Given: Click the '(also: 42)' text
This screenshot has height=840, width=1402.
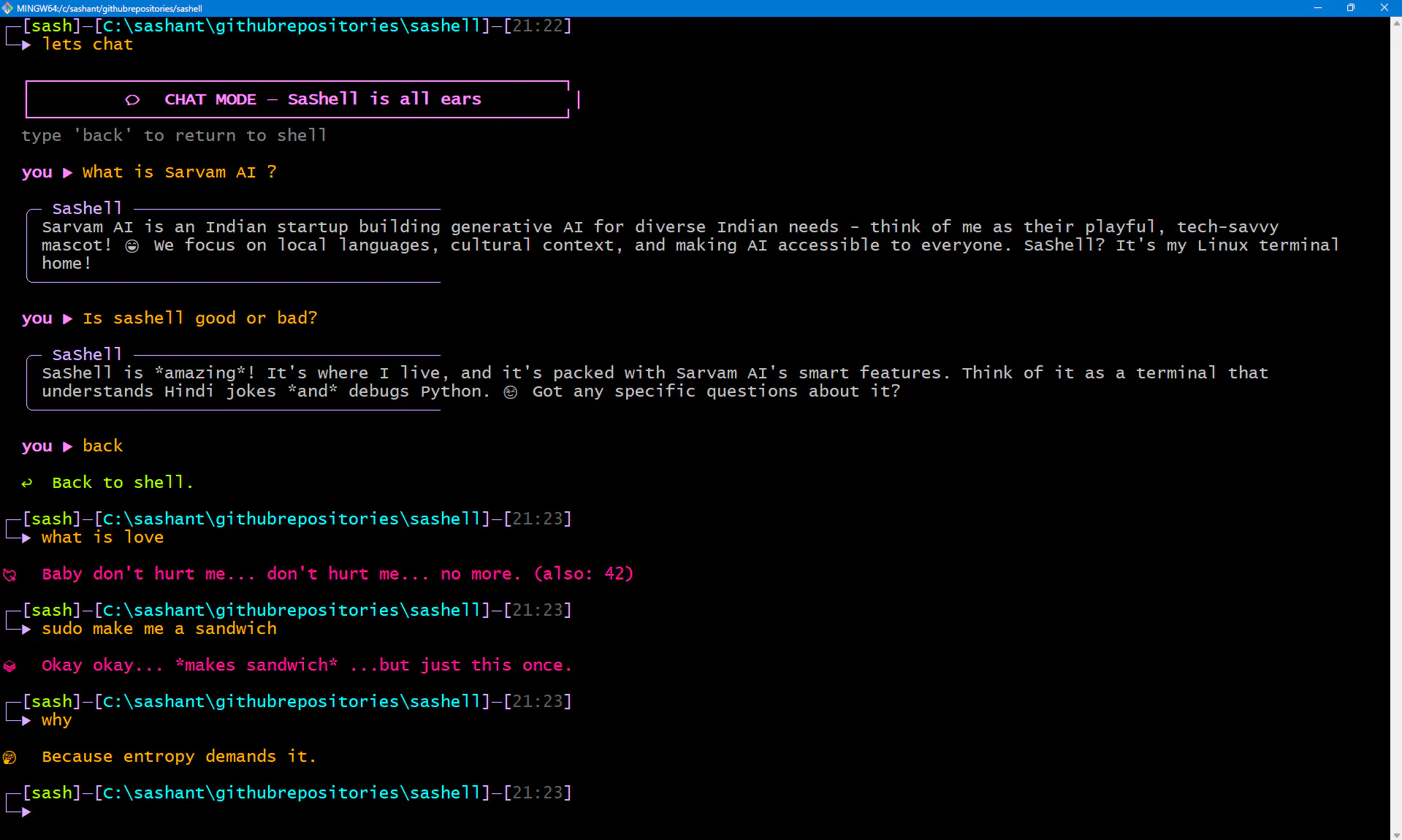Looking at the screenshot, I should point(584,574).
